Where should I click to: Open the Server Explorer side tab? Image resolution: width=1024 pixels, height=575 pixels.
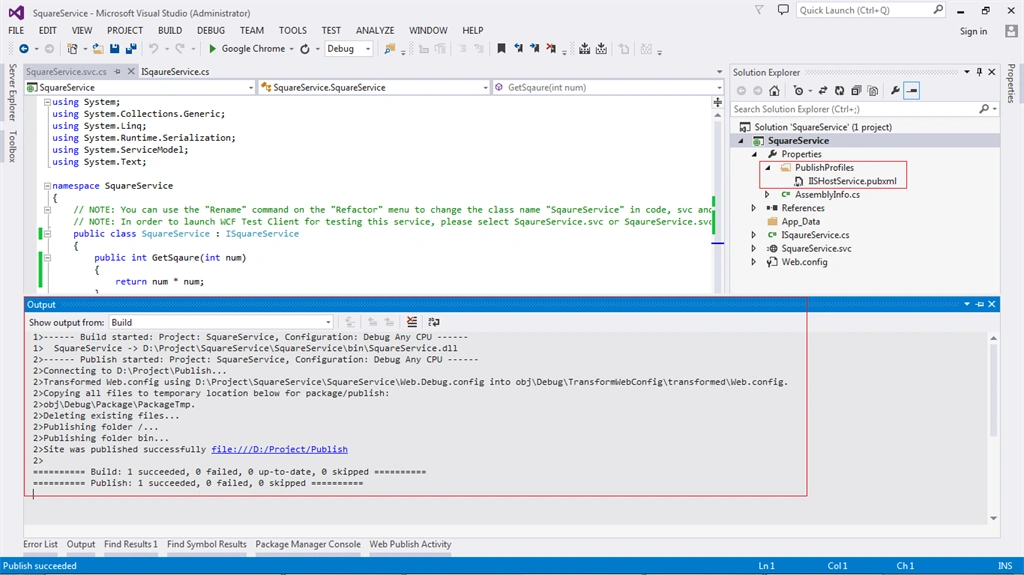pos(12,92)
